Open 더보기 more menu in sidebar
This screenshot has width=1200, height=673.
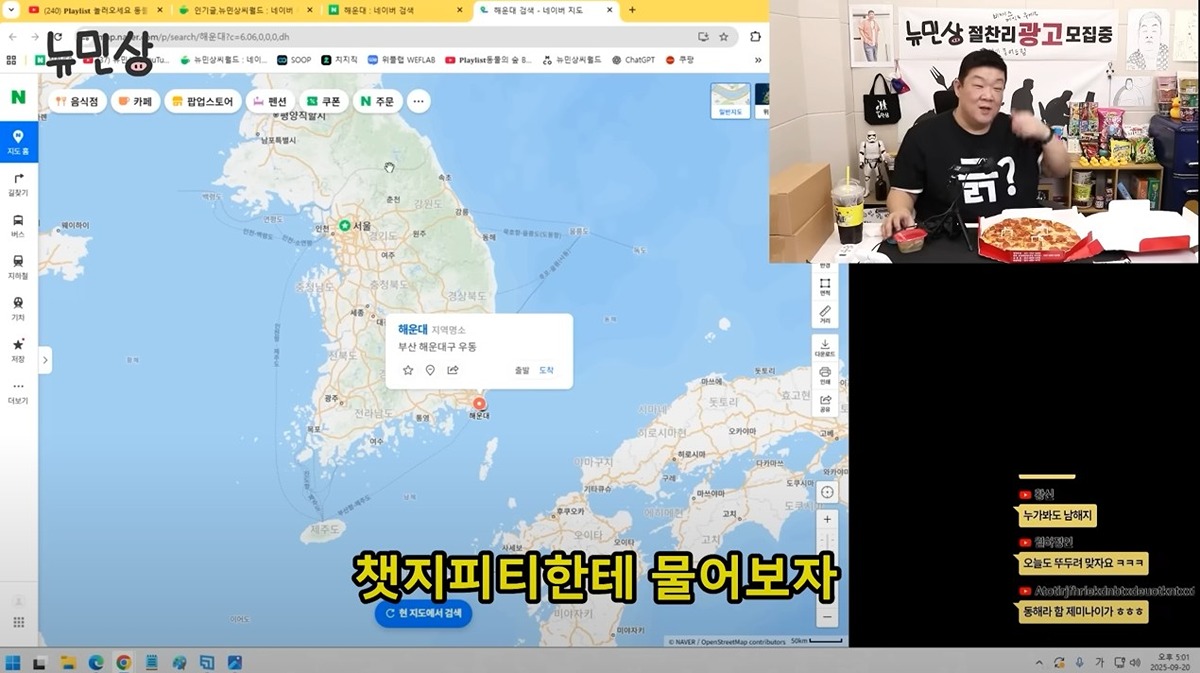point(18,391)
